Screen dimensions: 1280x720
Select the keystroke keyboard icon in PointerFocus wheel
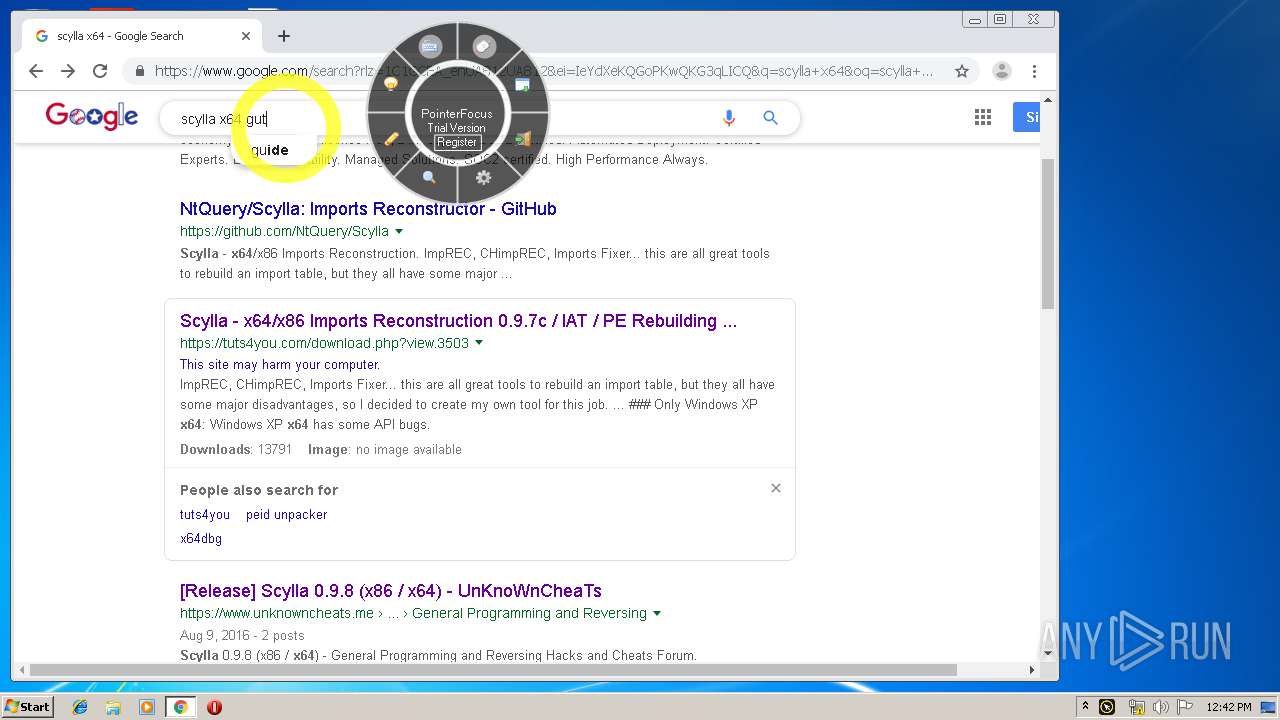coord(431,46)
